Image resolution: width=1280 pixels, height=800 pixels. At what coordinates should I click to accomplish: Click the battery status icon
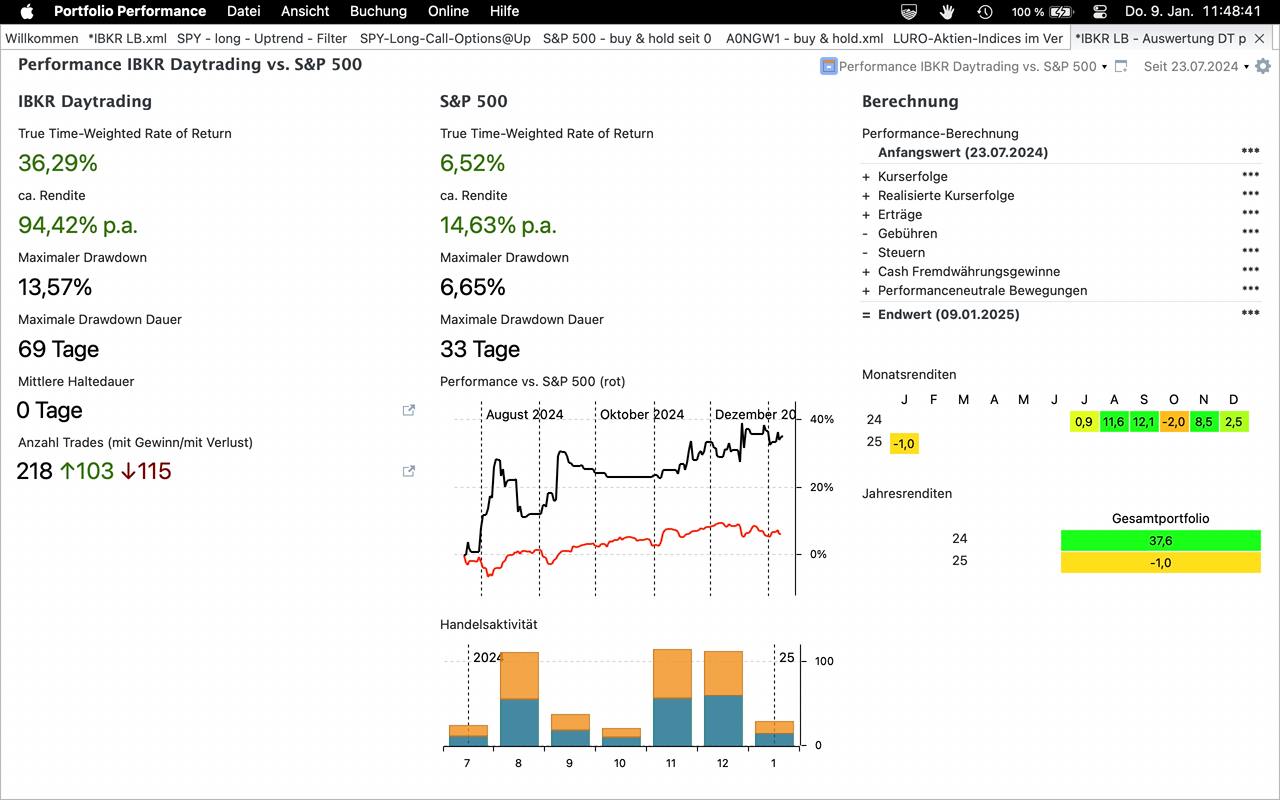coord(1060,11)
